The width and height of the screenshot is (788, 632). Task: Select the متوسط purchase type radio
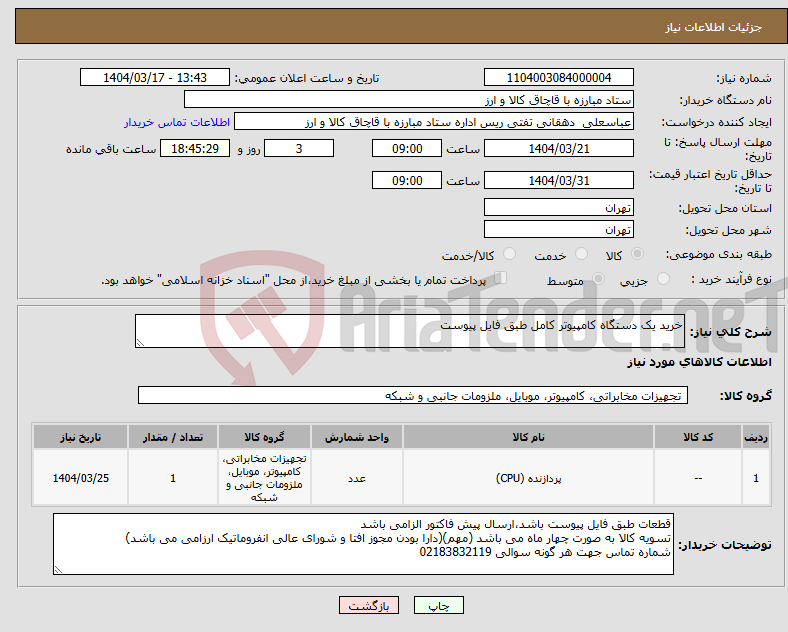click(598, 278)
